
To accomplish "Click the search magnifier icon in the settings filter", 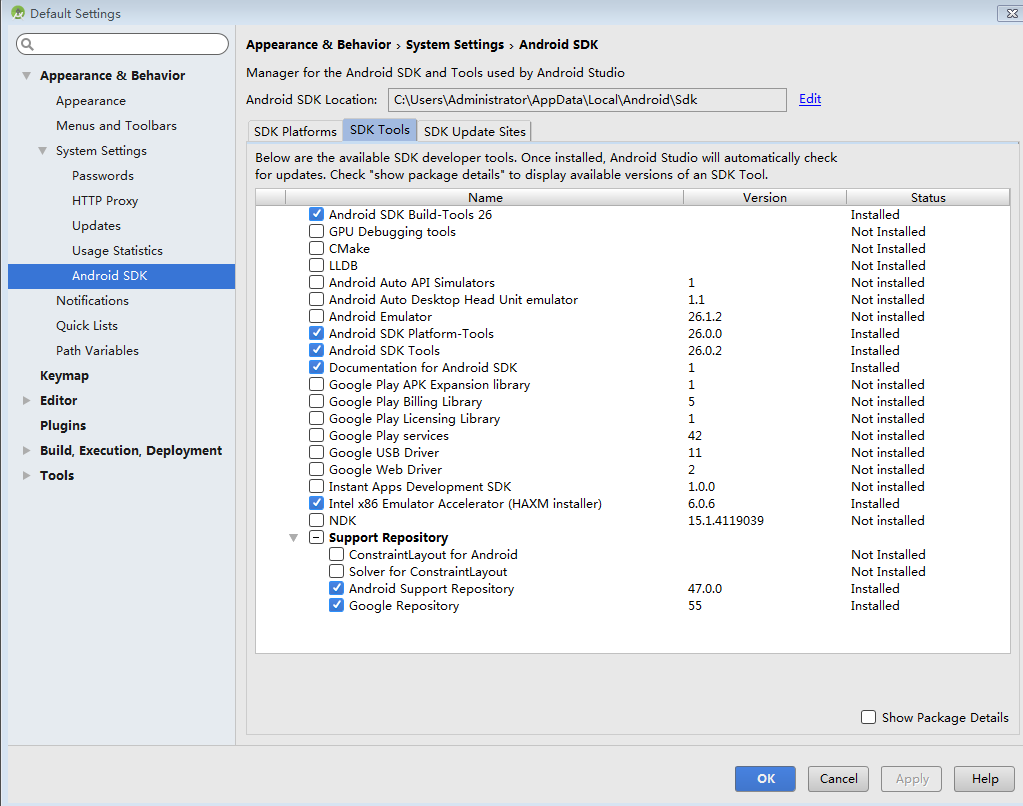I will 27,44.
